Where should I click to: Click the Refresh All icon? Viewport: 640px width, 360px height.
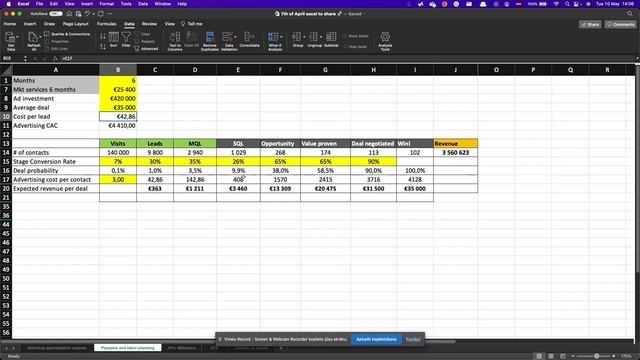tap(32, 37)
